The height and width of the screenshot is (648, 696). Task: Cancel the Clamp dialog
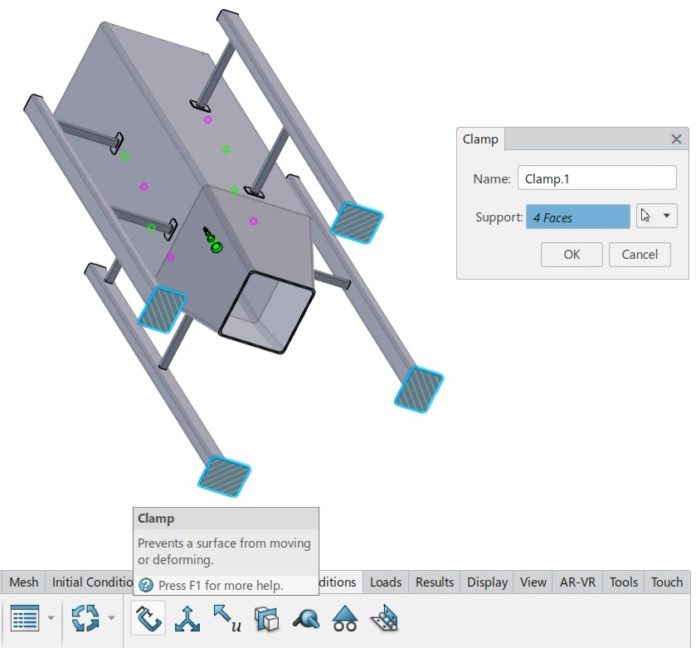point(639,254)
